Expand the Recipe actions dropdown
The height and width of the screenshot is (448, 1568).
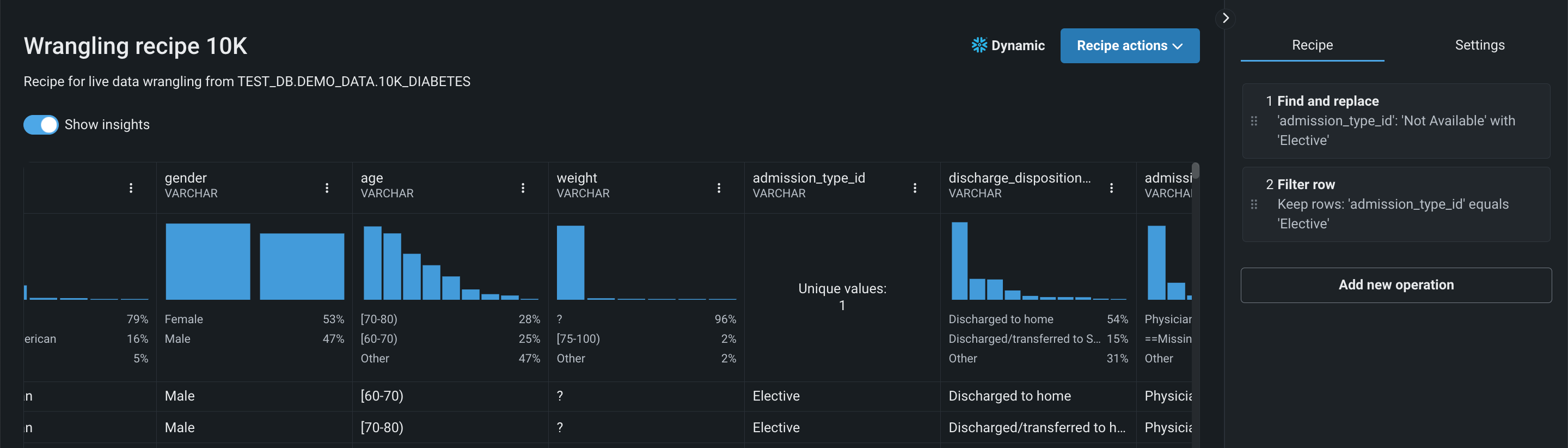click(1129, 46)
